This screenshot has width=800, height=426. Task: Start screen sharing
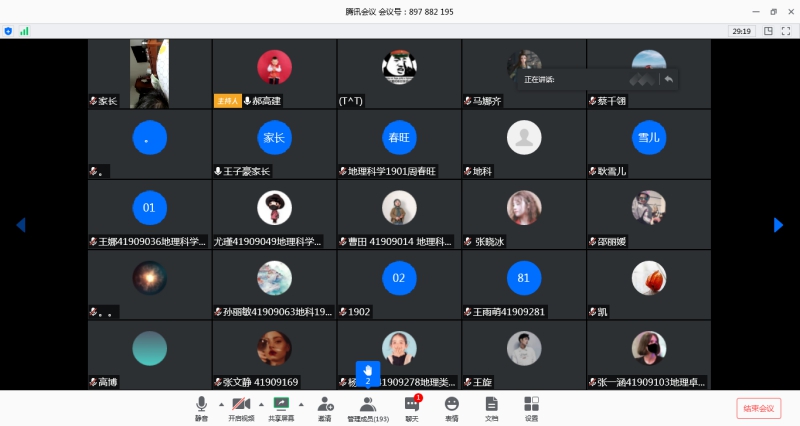tap(281, 408)
